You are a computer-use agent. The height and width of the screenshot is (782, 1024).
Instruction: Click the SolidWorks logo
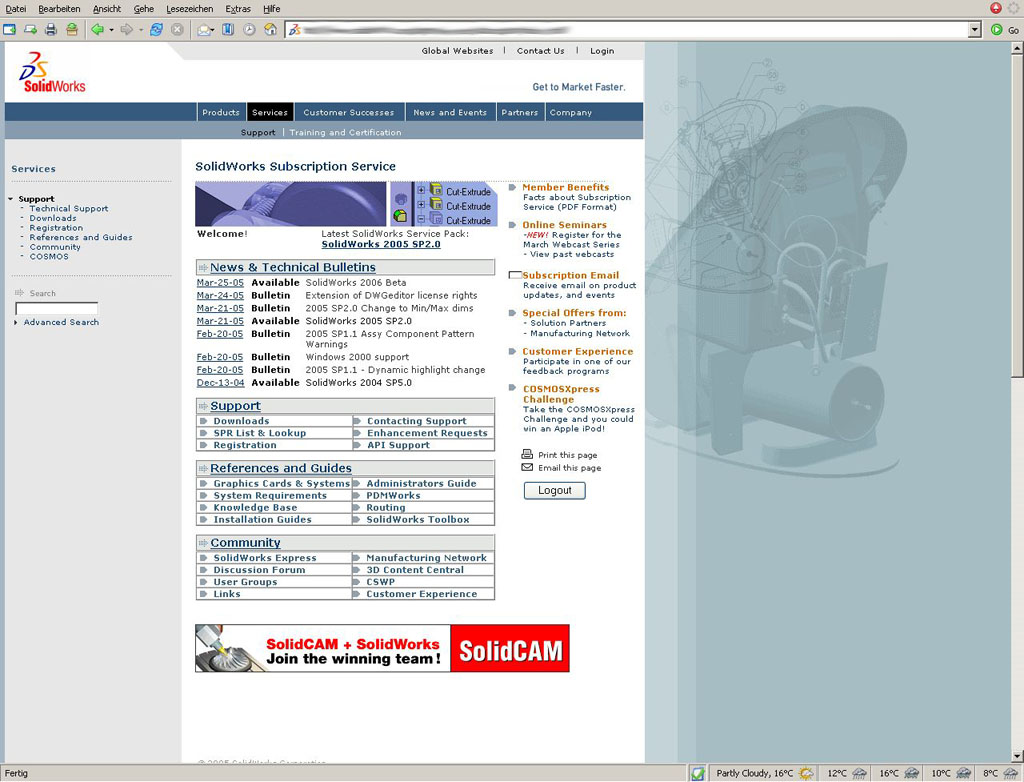52,72
